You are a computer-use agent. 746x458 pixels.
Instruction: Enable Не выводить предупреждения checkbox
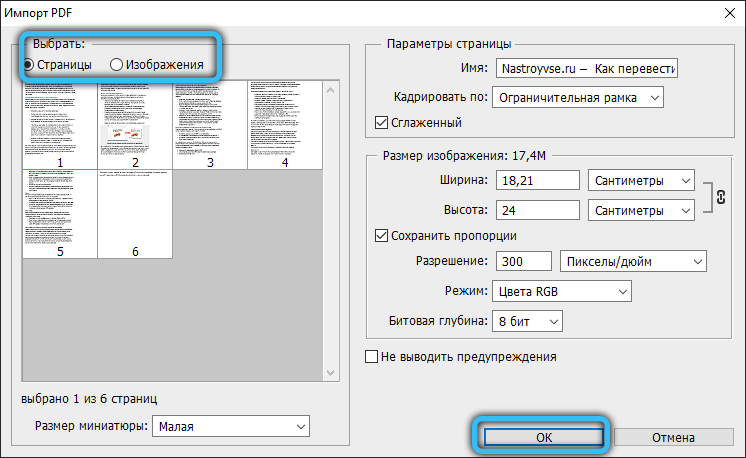[373, 356]
